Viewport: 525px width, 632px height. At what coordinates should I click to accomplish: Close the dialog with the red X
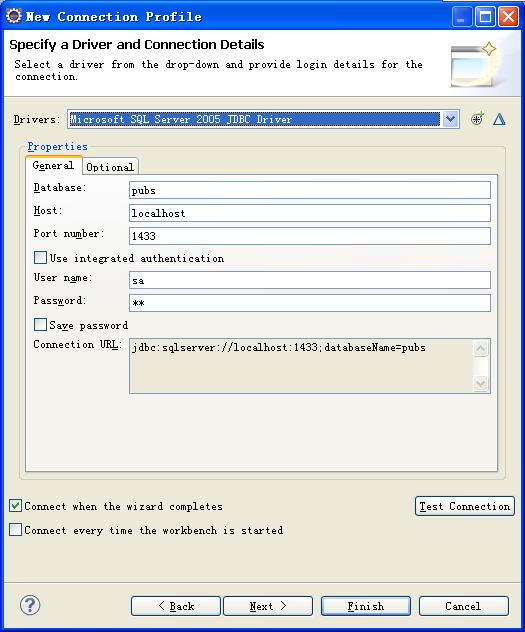(508, 17)
